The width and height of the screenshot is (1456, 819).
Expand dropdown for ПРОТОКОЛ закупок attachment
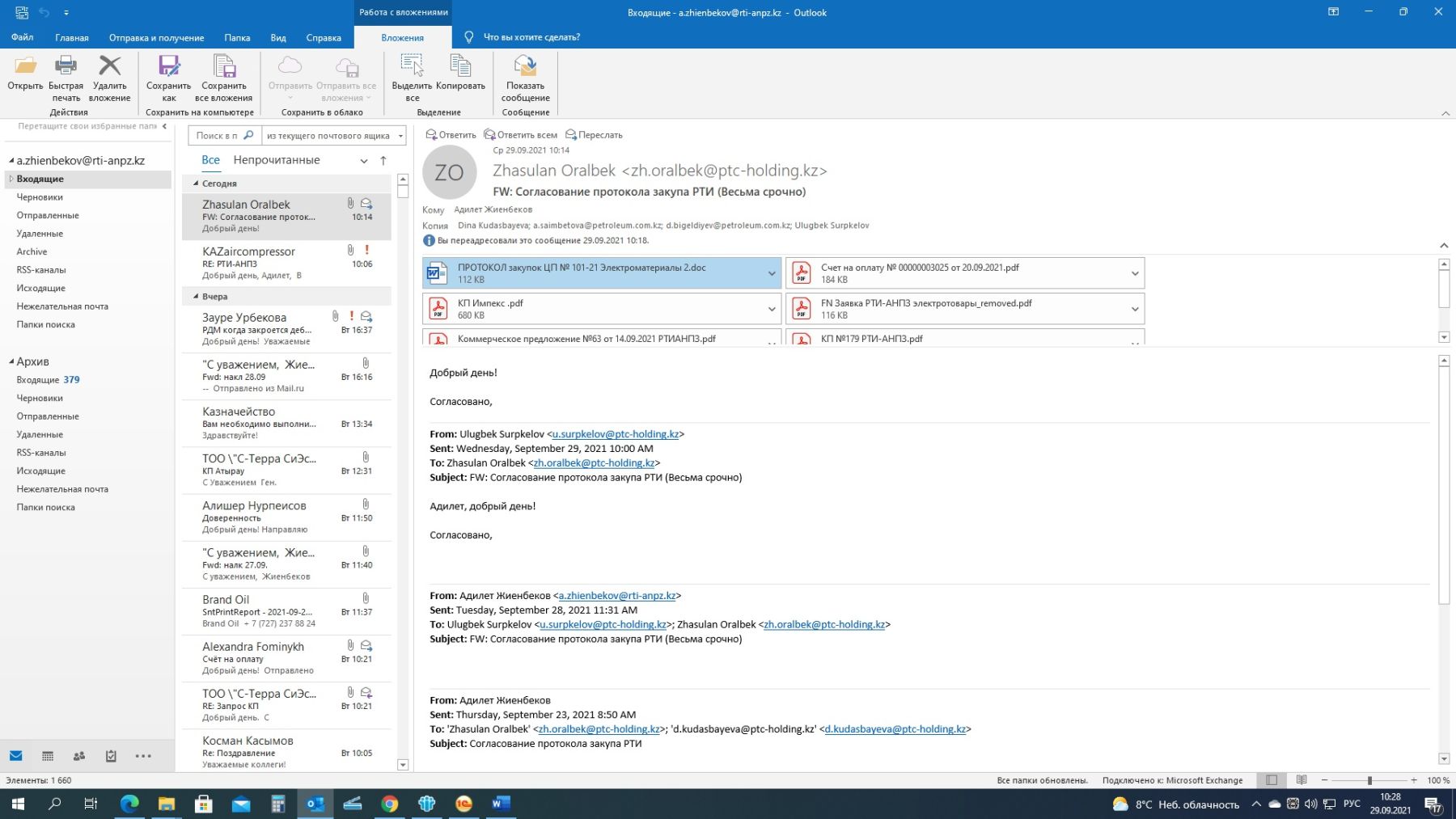(x=771, y=273)
